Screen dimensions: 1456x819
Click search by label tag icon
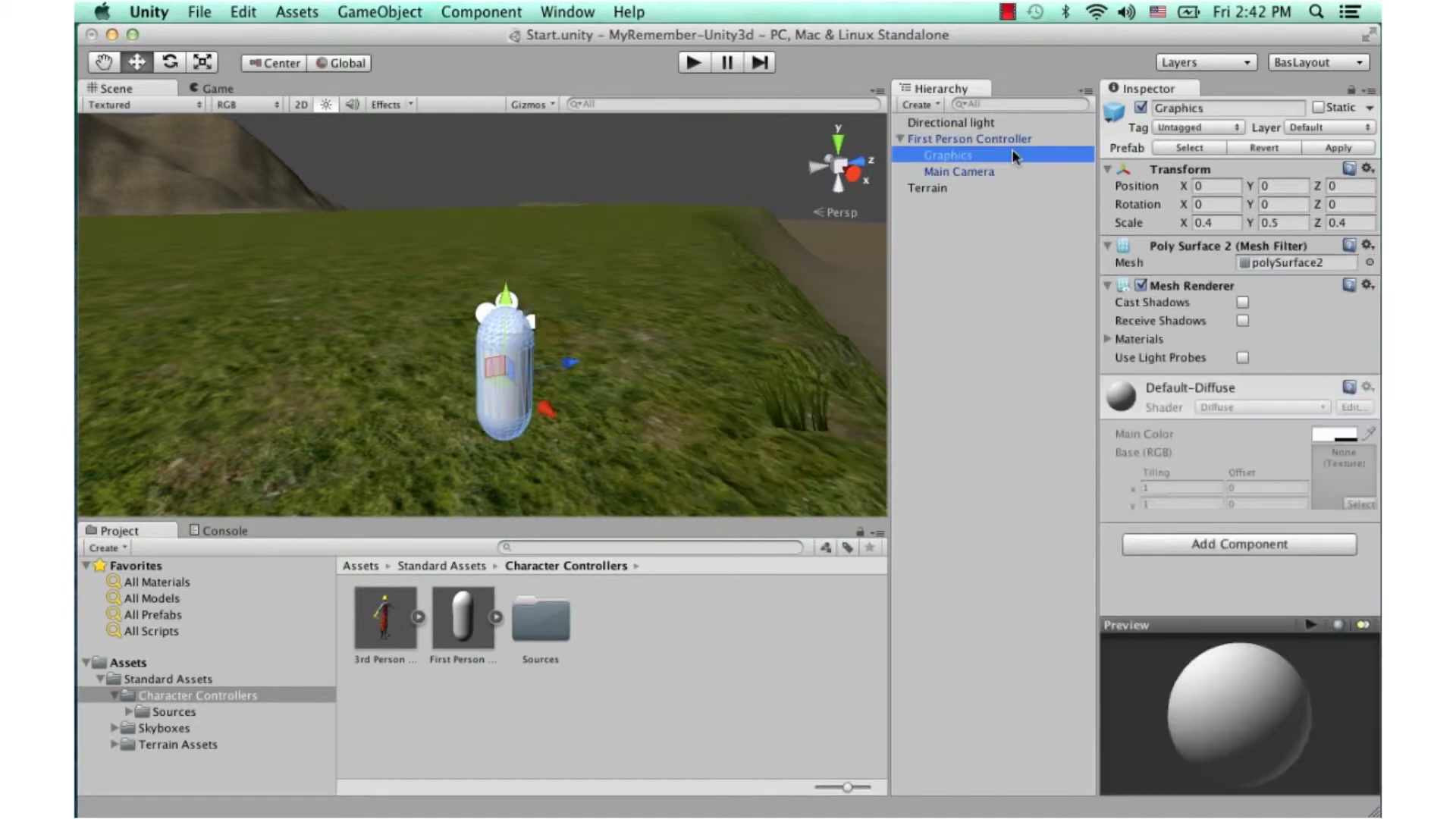847,548
